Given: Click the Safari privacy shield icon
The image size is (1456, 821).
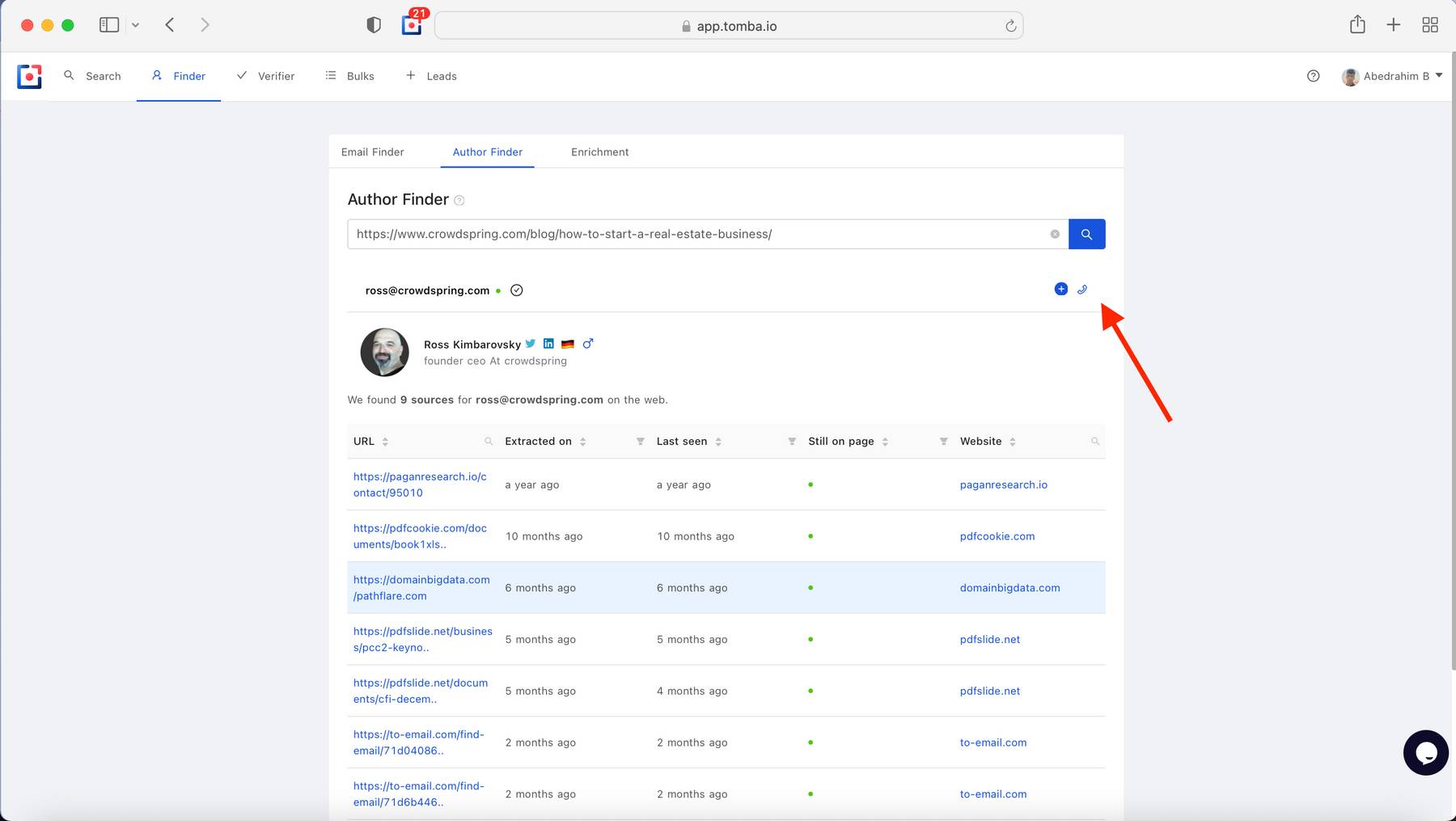Looking at the screenshot, I should pos(374,25).
